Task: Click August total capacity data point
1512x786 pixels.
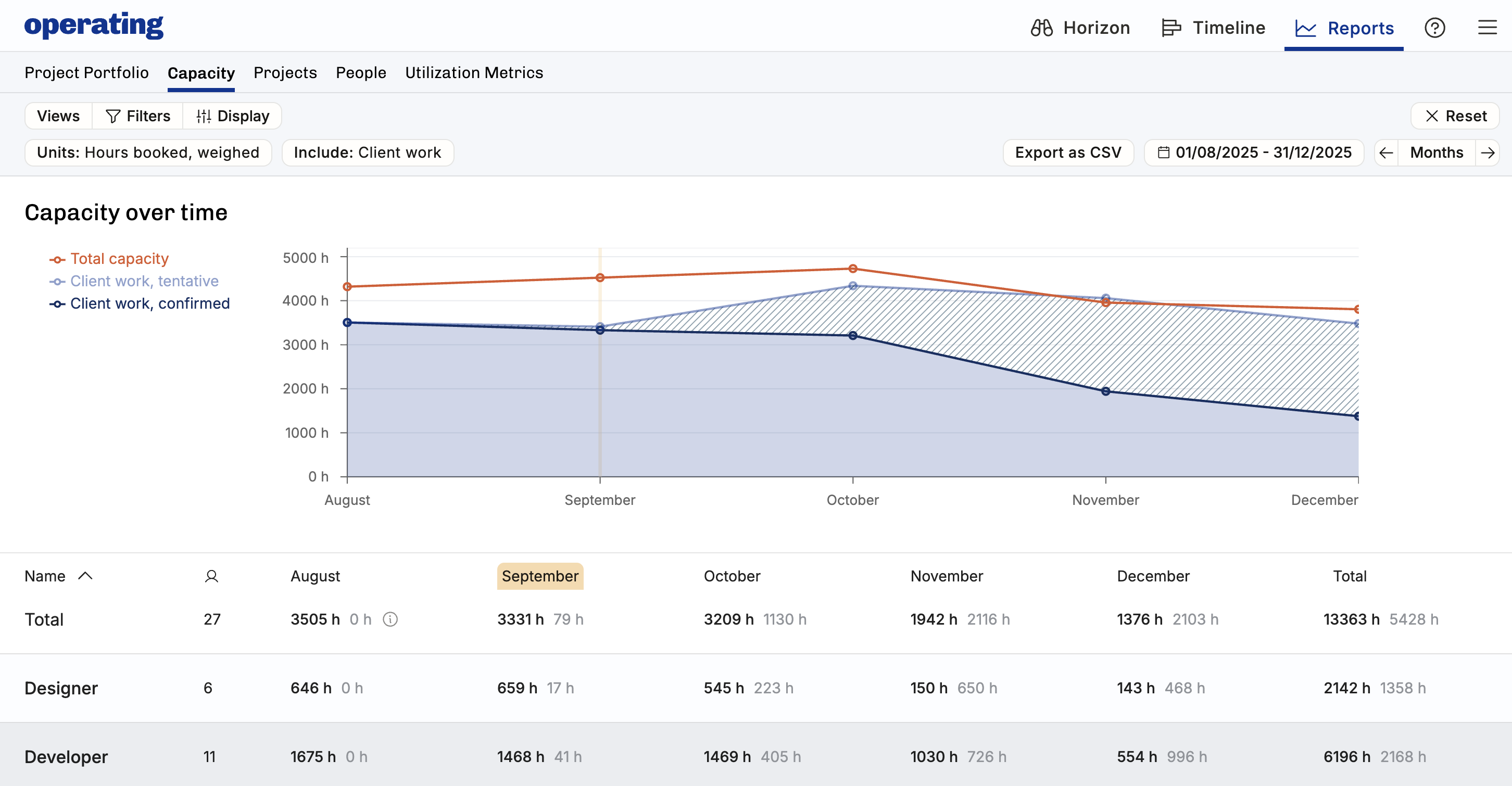Action: pos(347,286)
